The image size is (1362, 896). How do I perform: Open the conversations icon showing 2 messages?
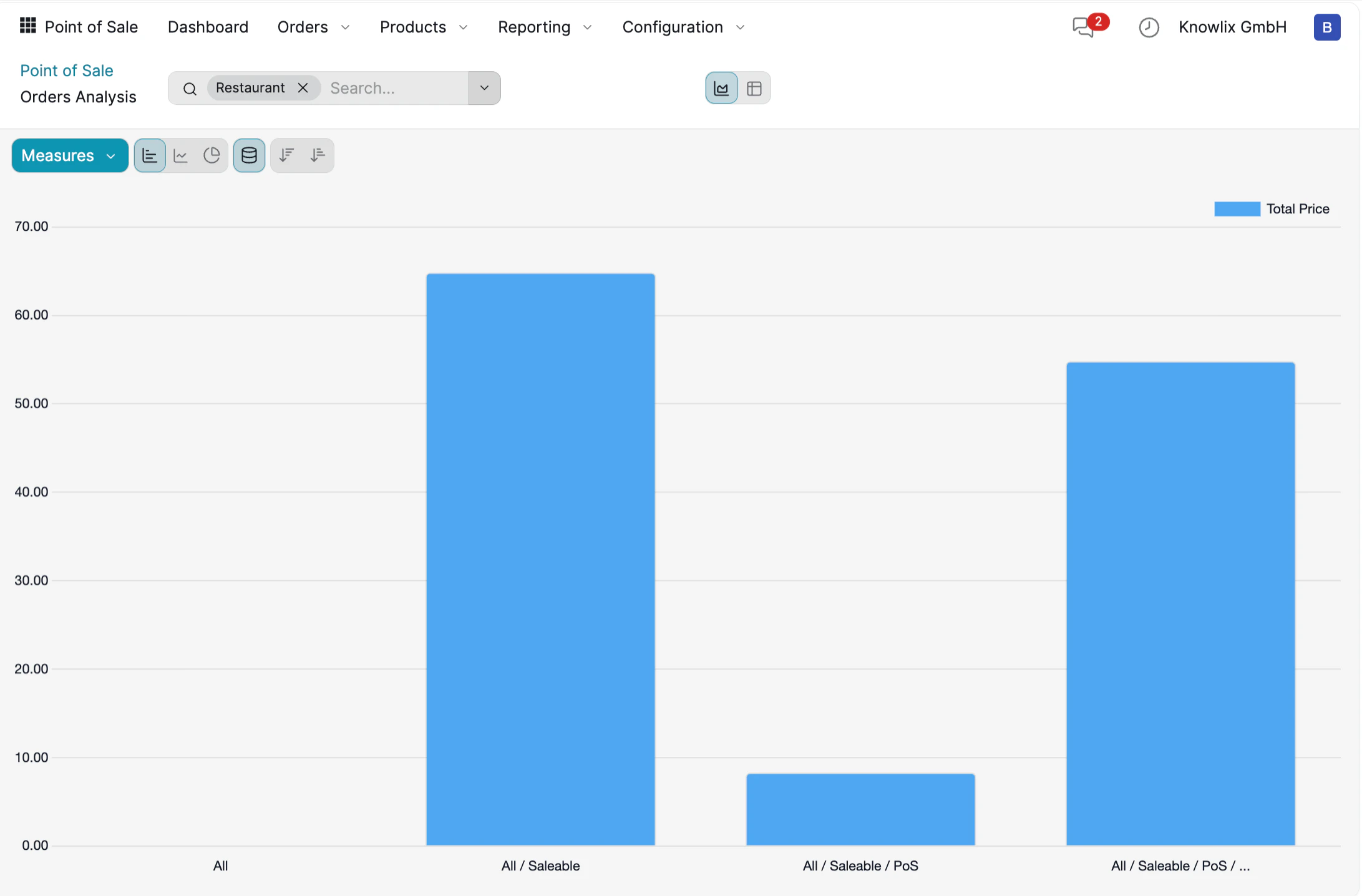click(x=1082, y=27)
